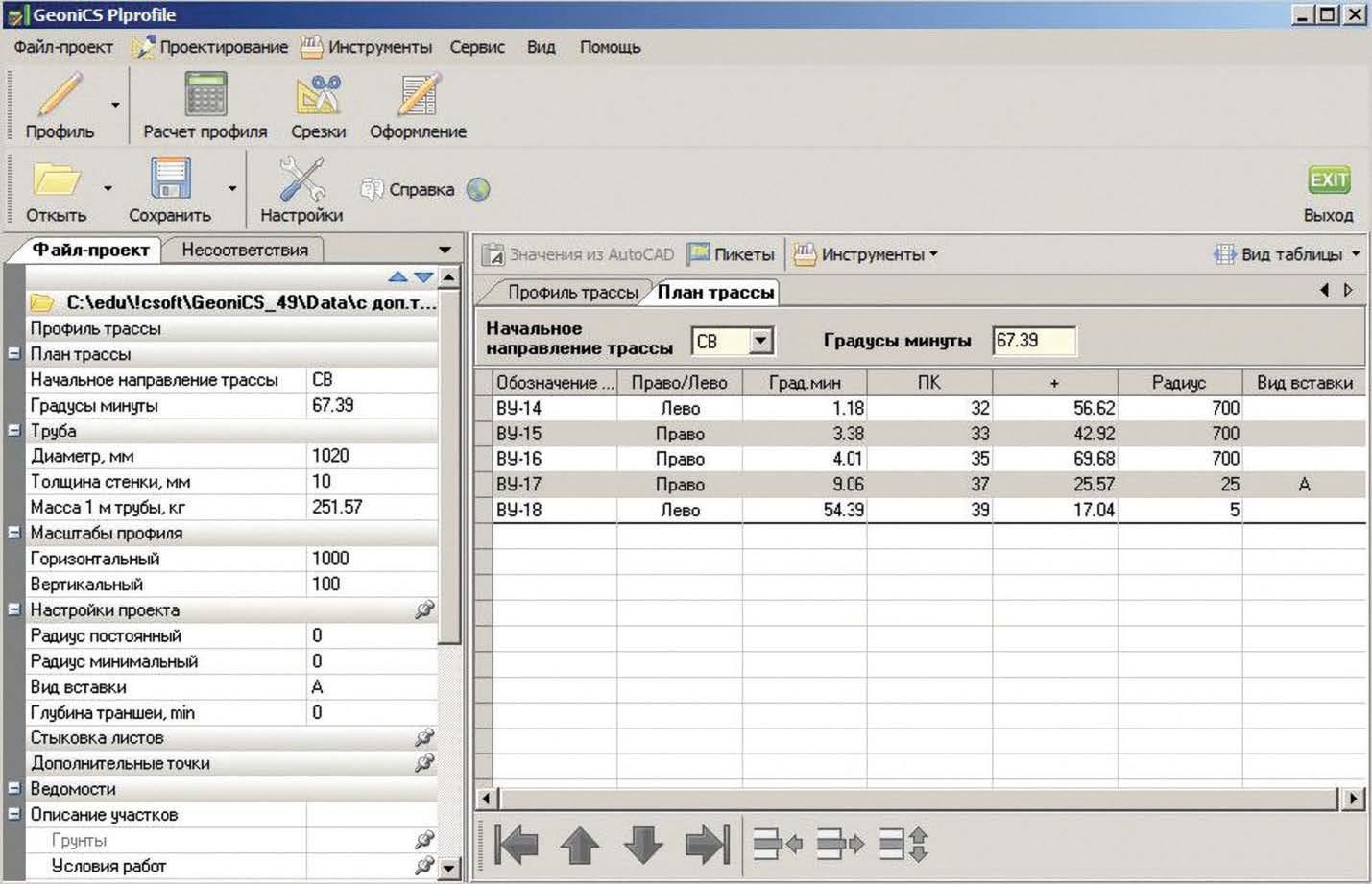Collapse the Труба section

point(14,431)
